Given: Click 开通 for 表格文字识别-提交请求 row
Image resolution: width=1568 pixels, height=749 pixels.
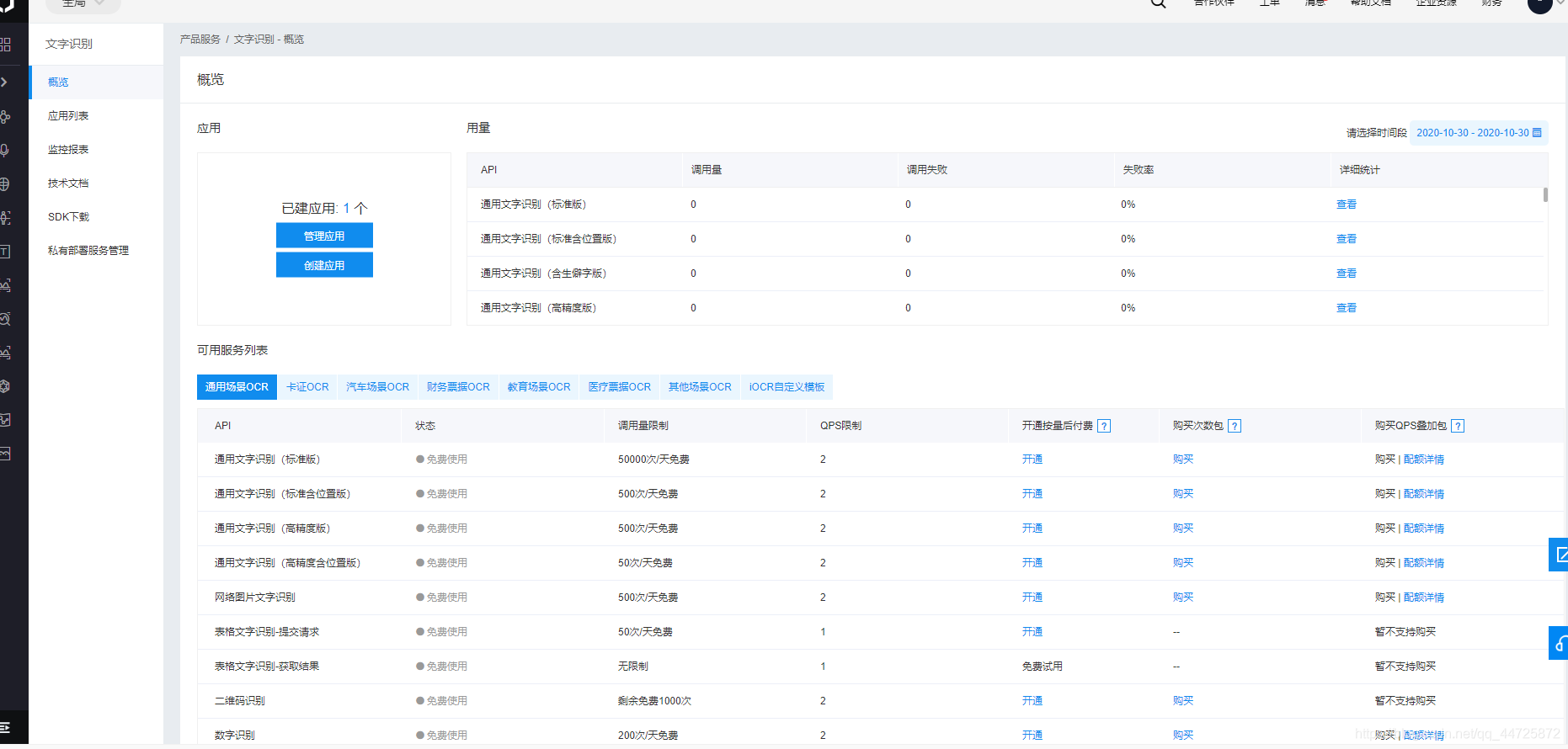Looking at the screenshot, I should [x=1032, y=632].
